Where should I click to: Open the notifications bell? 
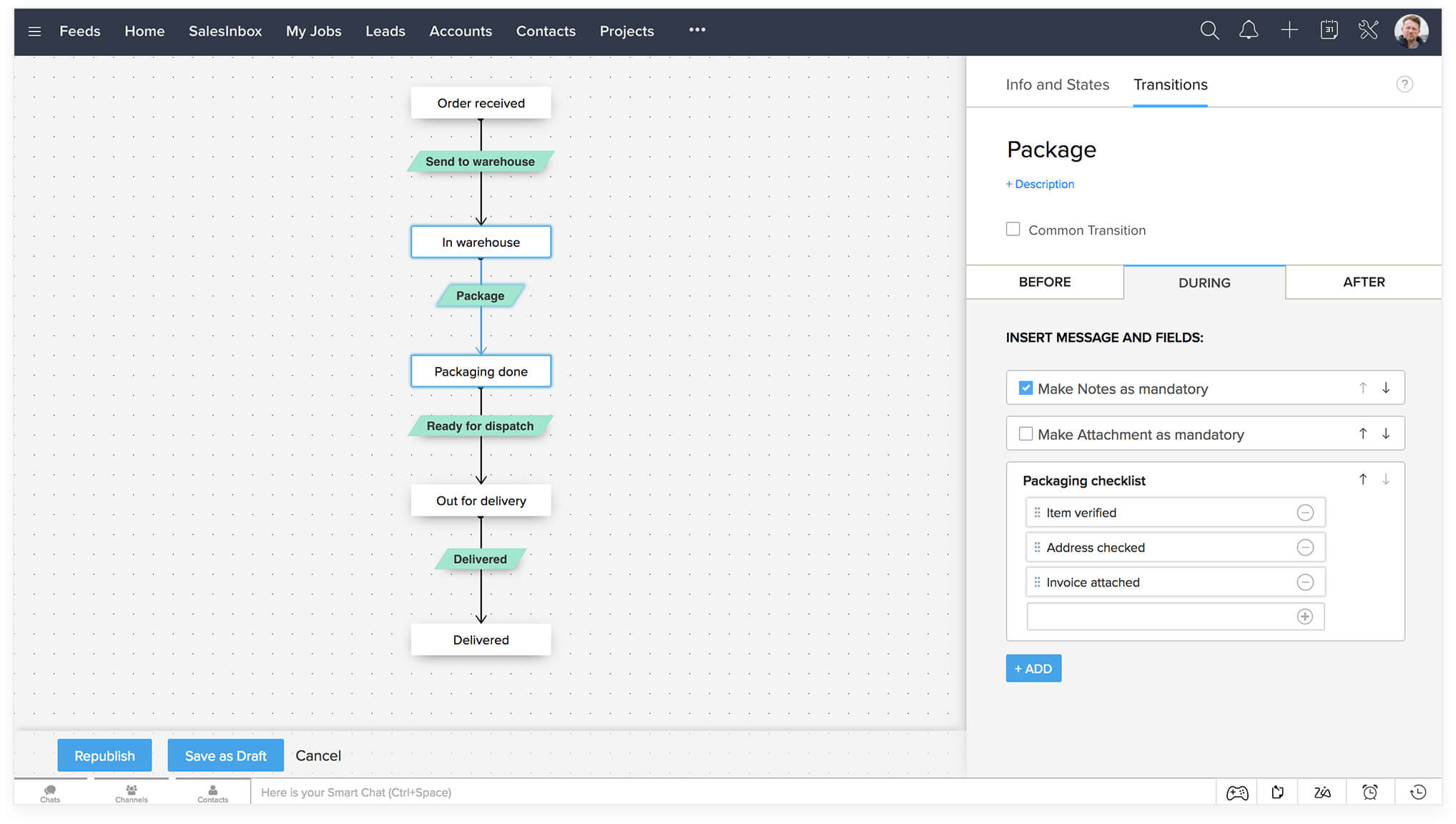pyautogui.click(x=1249, y=30)
